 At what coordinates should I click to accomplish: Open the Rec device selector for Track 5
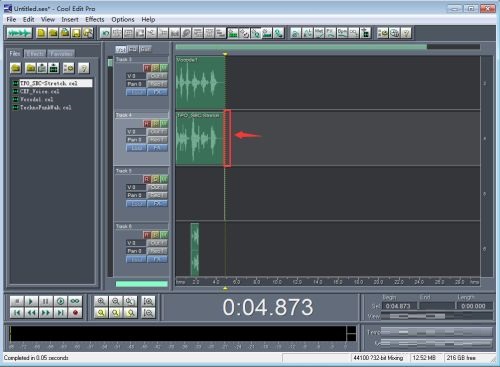pos(157,195)
